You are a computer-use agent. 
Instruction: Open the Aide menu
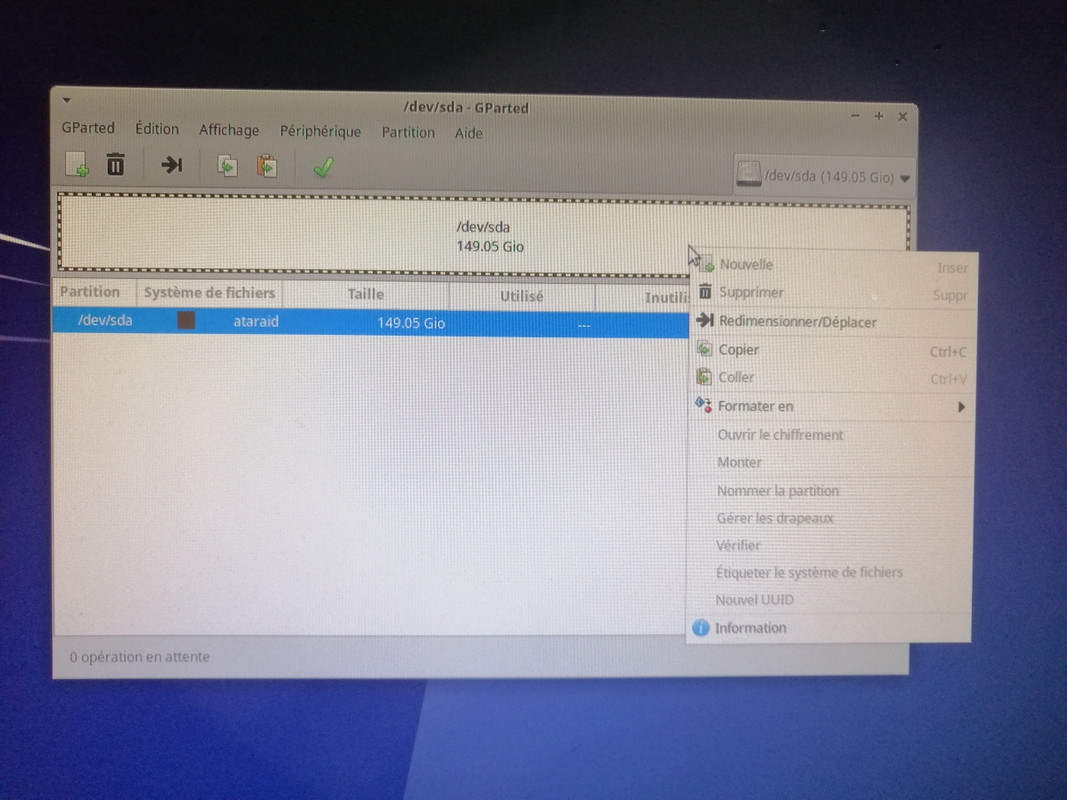pos(468,133)
